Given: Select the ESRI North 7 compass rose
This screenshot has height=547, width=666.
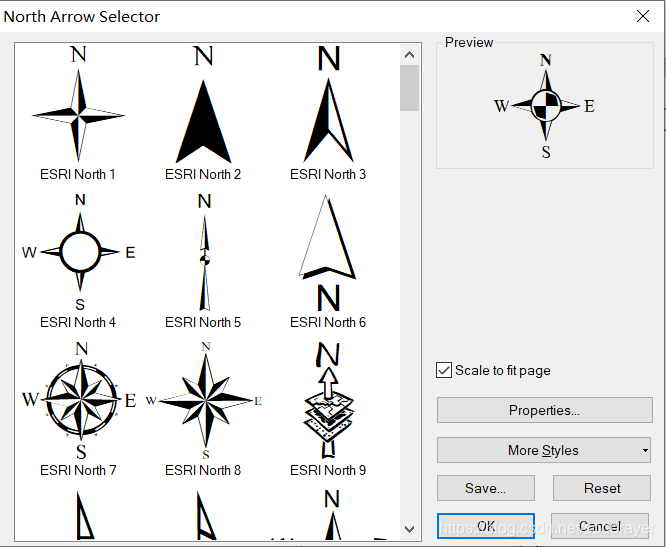Looking at the screenshot, I should [x=79, y=400].
